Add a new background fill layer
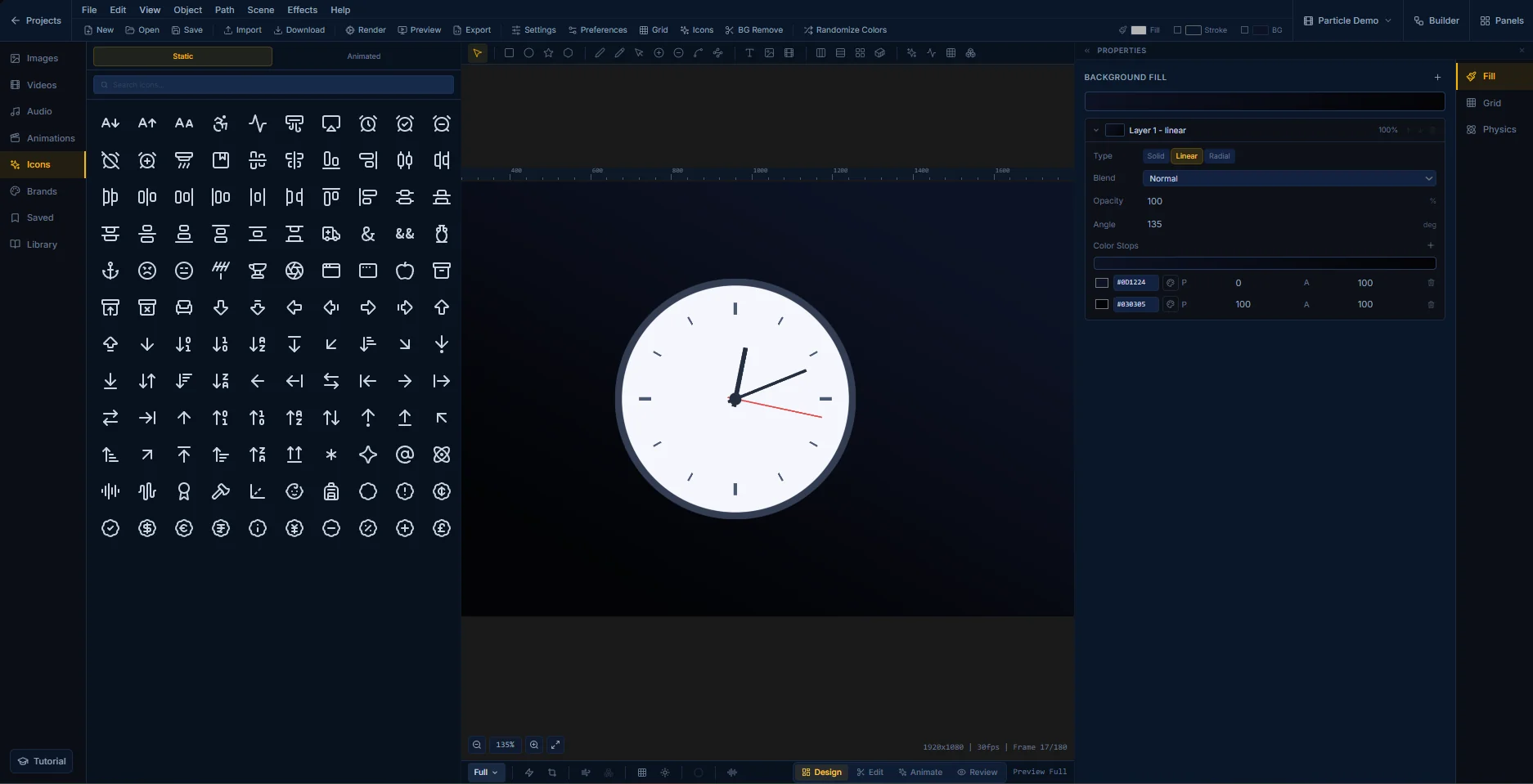 coord(1437,78)
